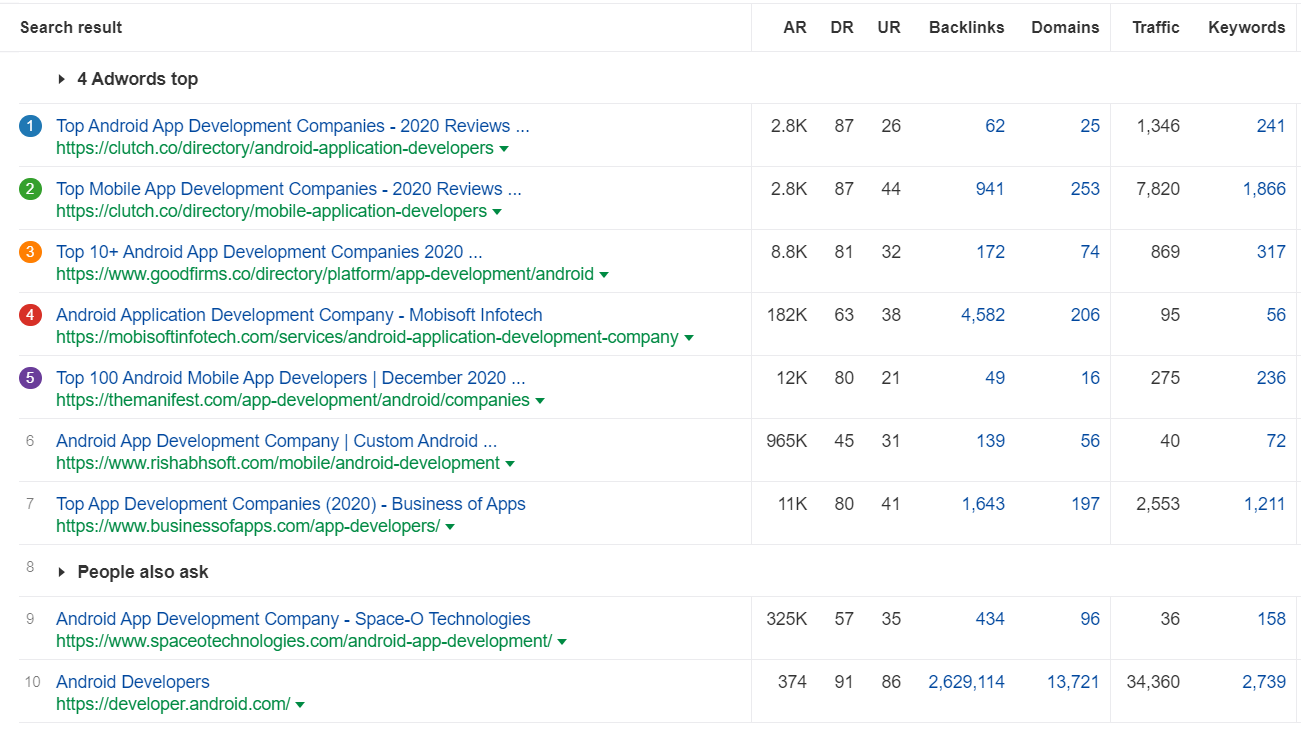
Task: Open URL dropdown for businessofapps.com result
Action: [450, 526]
